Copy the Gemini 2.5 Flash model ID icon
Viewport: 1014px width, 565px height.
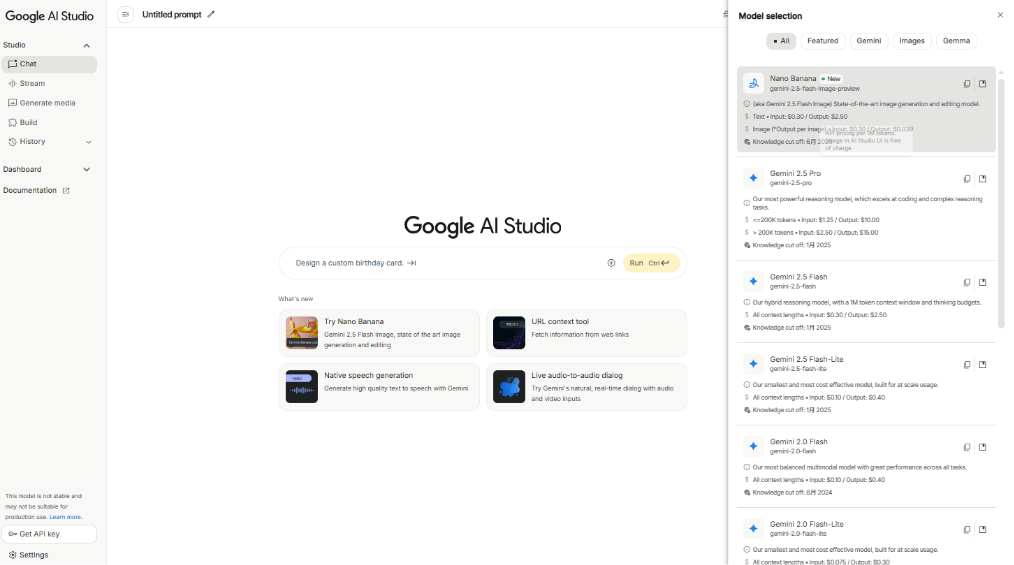[967, 282]
